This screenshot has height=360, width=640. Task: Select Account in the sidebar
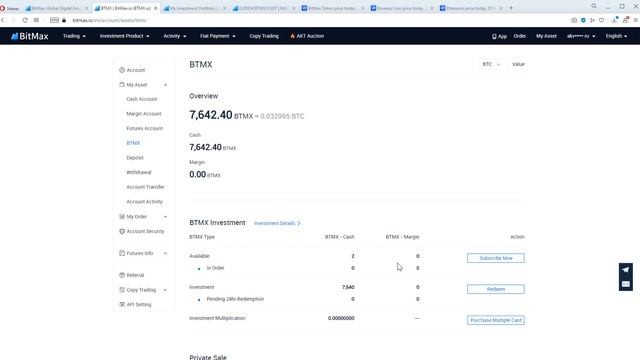pyautogui.click(x=136, y=70)
